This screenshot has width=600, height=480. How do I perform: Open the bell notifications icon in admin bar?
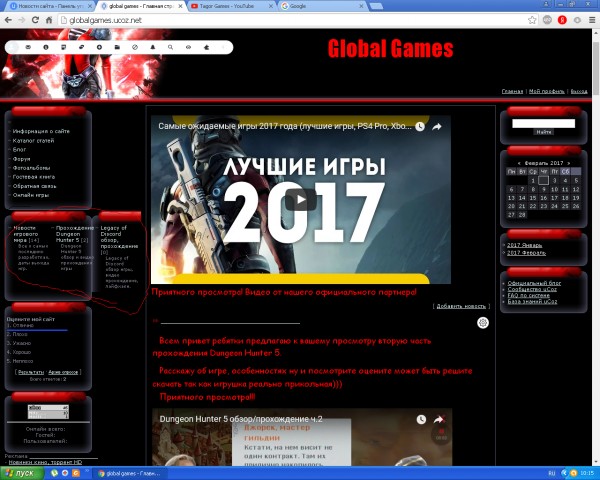[153, 47]
